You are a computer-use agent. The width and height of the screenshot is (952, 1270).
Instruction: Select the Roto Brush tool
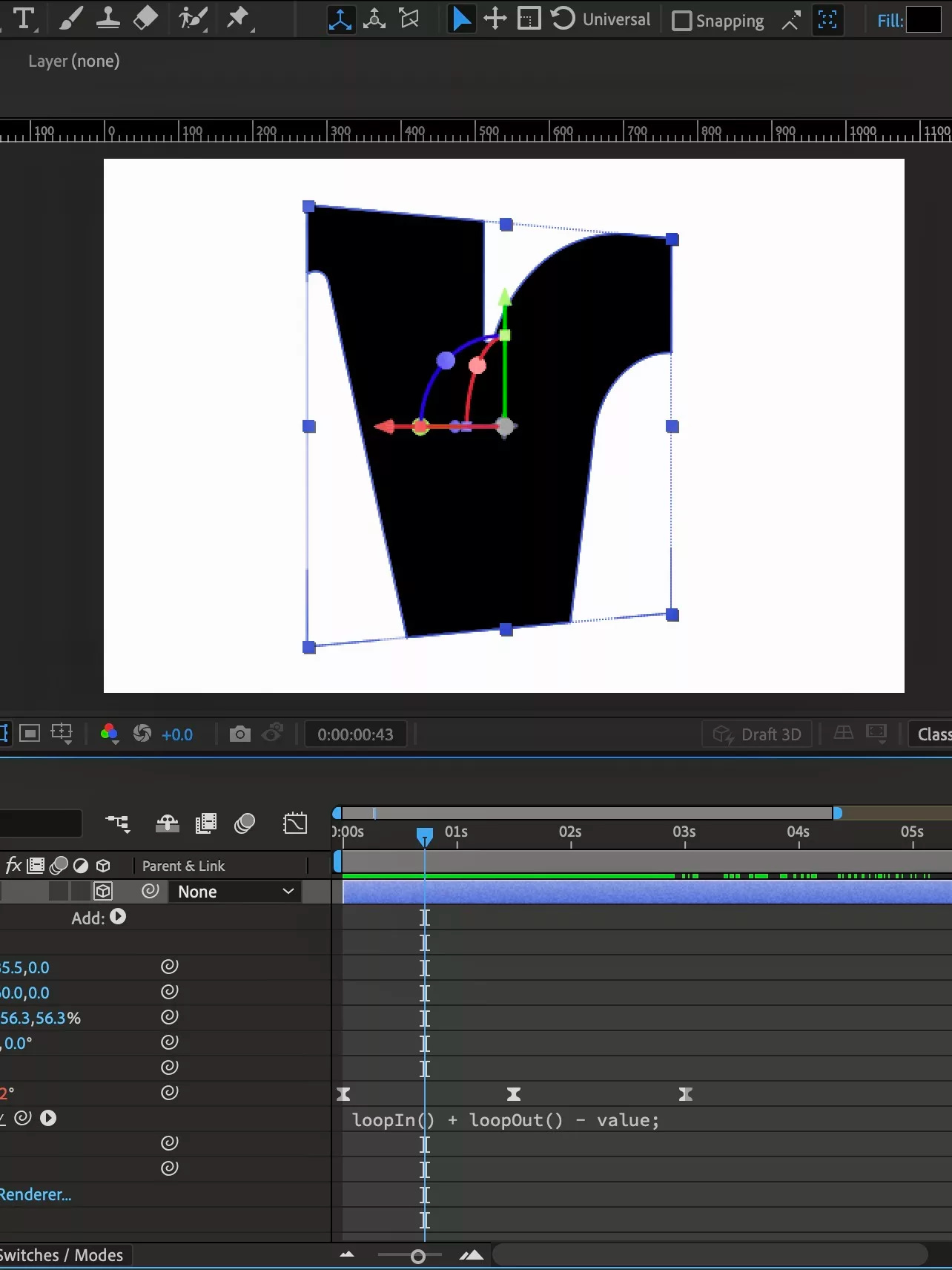point(193,19)
